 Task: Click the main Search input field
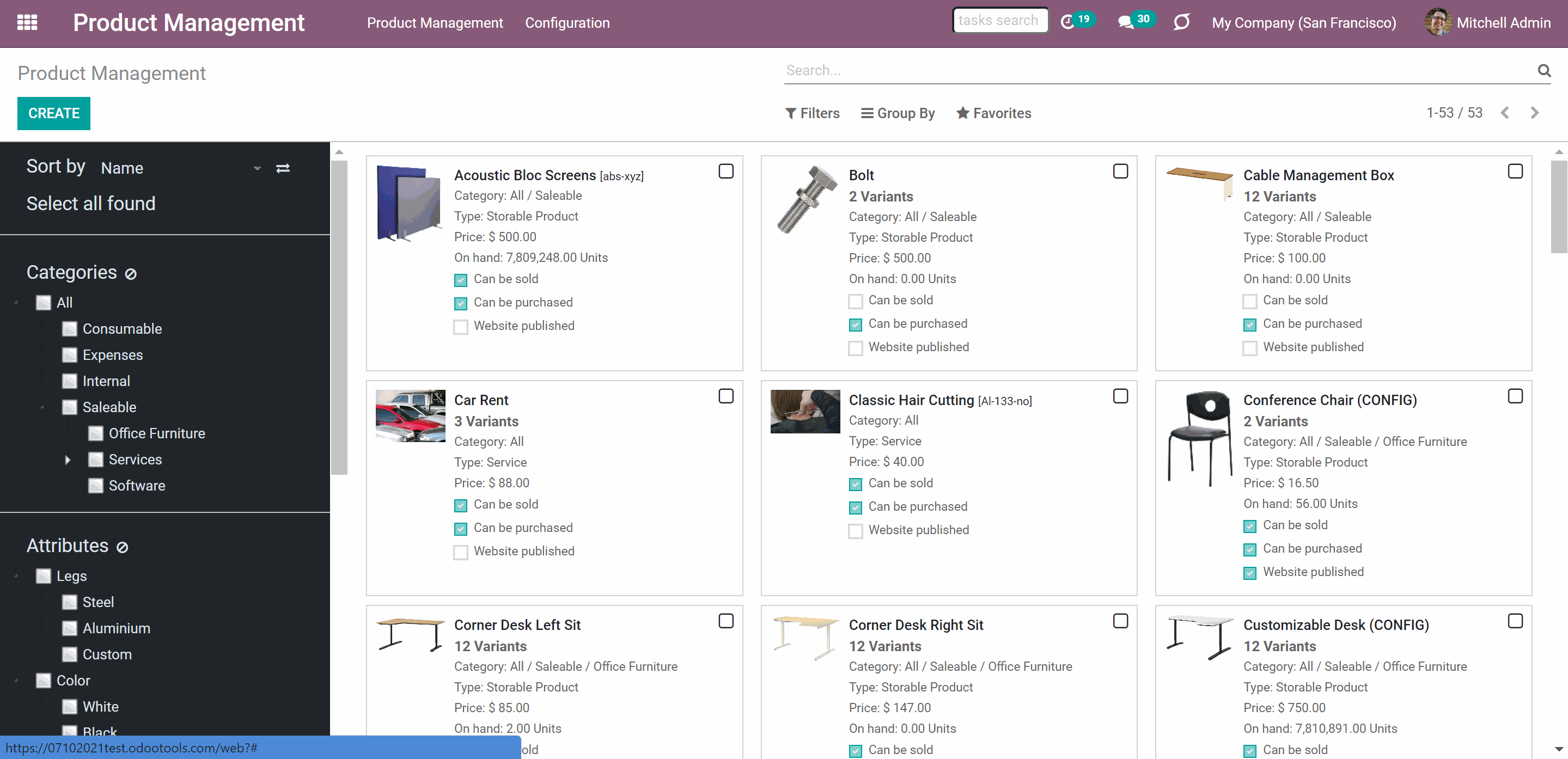1160,70
